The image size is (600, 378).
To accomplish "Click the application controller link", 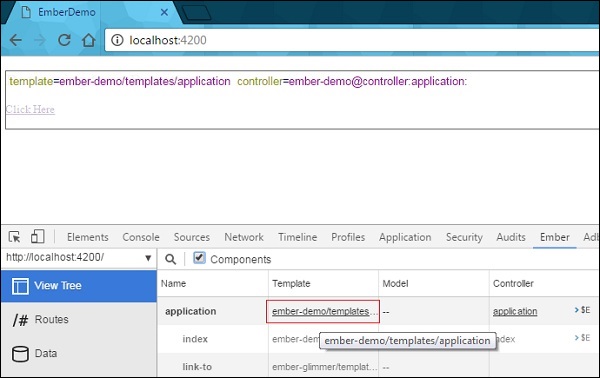I will pos(515,311).
